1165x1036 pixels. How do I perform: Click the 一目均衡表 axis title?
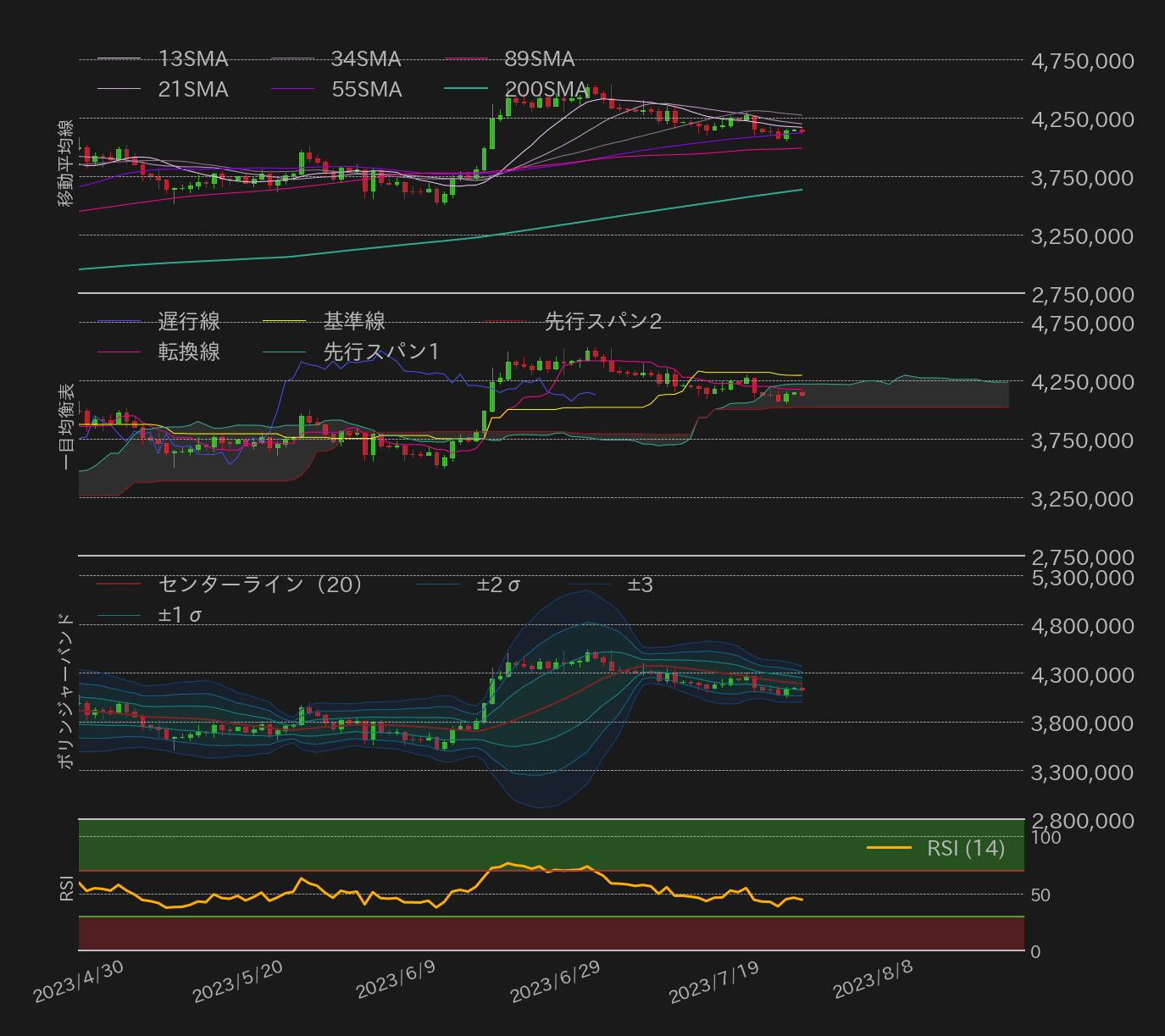(x=66, y=426)
